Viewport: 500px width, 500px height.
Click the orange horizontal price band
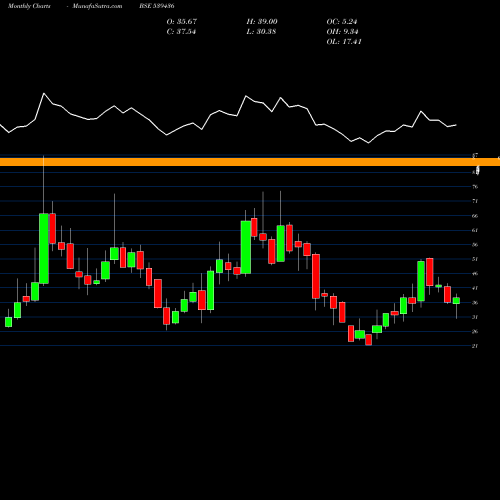250,162
